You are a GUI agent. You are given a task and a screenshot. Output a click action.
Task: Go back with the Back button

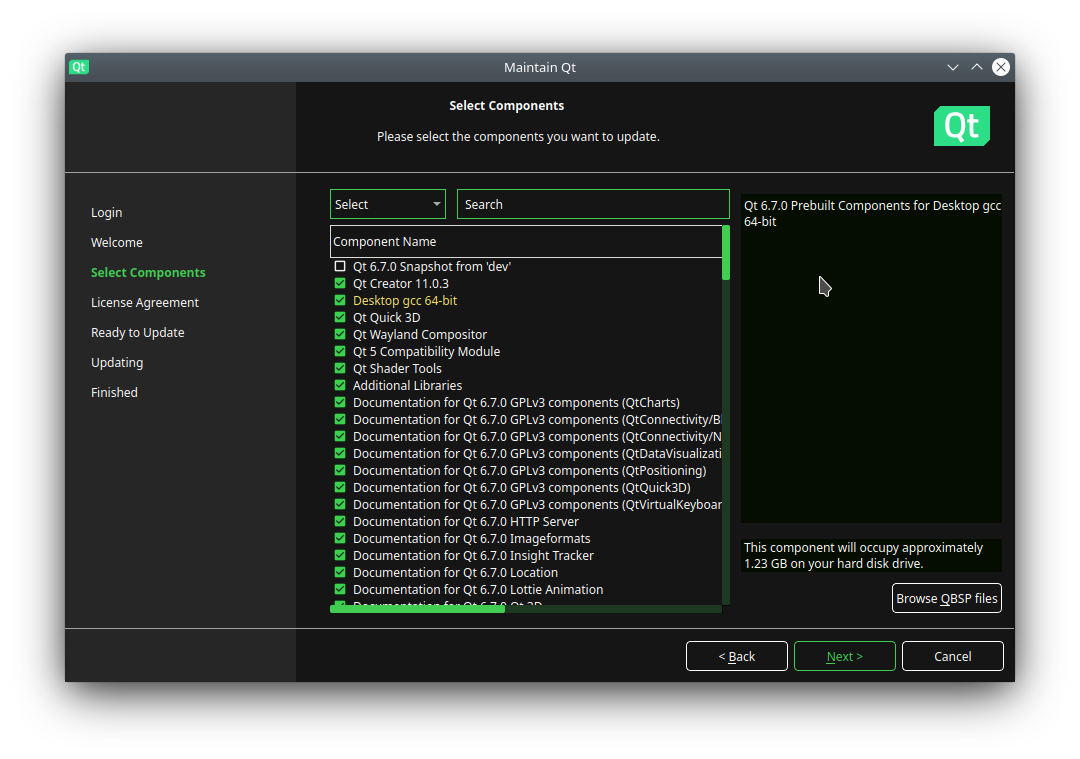(x=737, y=656)
